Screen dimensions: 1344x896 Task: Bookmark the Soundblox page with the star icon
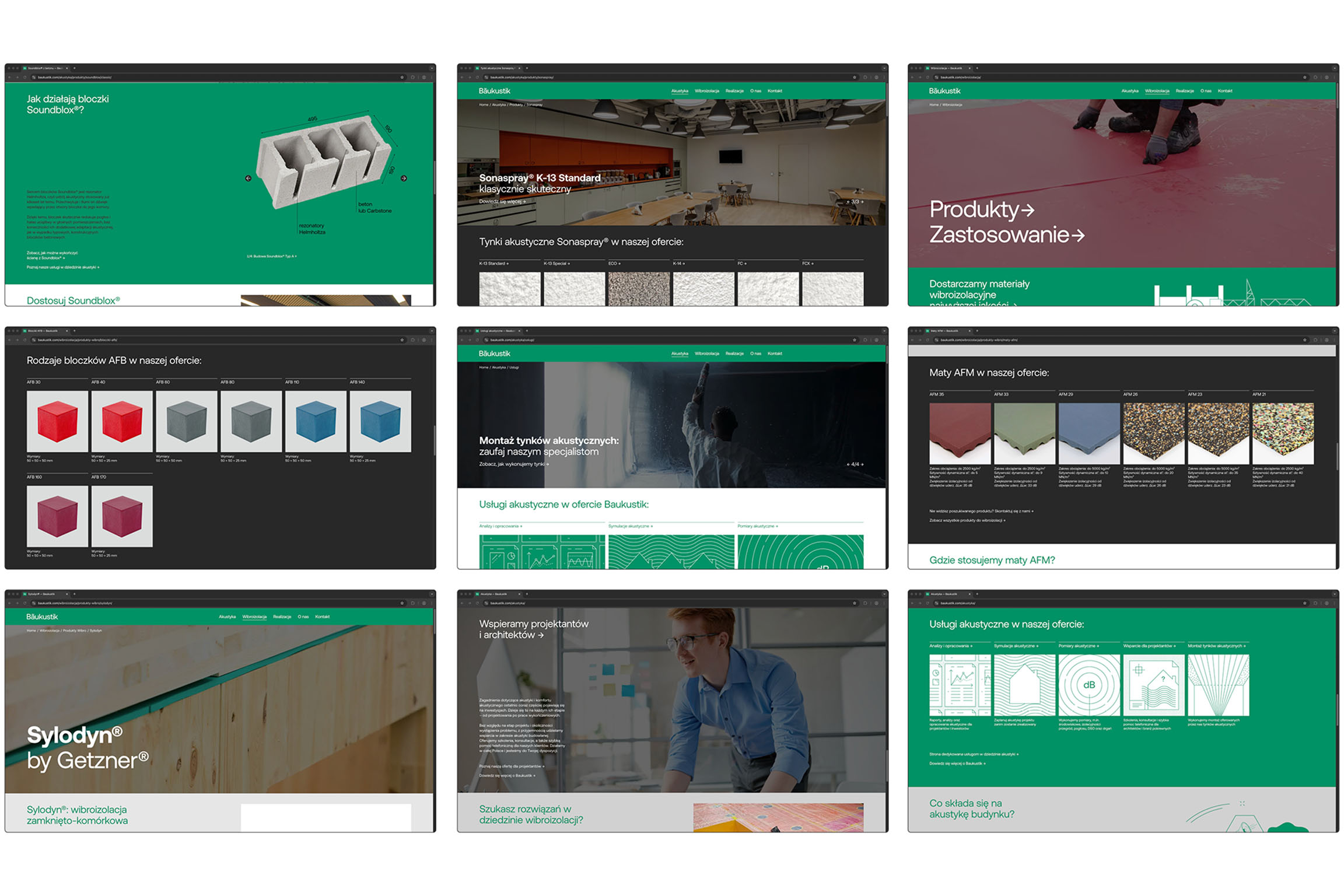pyautogui.click(x=402, y=77)
